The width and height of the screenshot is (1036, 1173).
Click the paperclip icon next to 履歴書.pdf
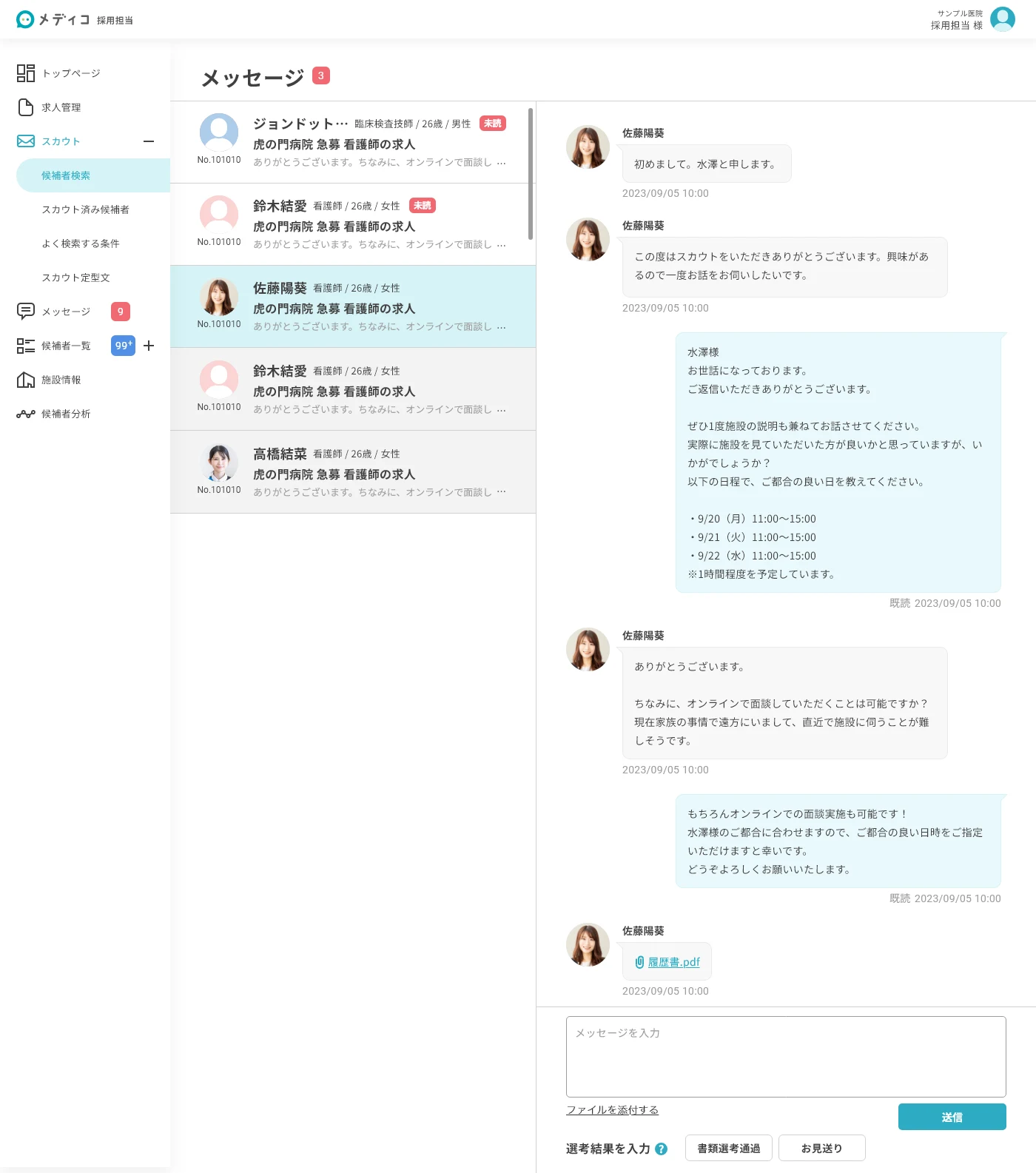click(x=639, y=962)
